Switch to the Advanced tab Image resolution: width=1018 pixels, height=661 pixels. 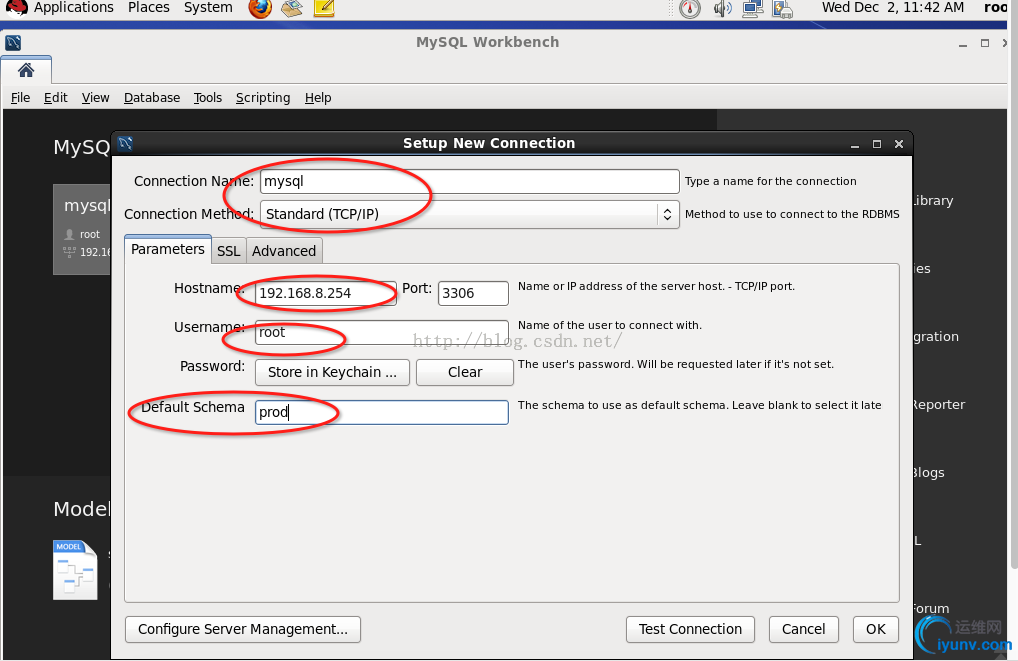point(284,251)
